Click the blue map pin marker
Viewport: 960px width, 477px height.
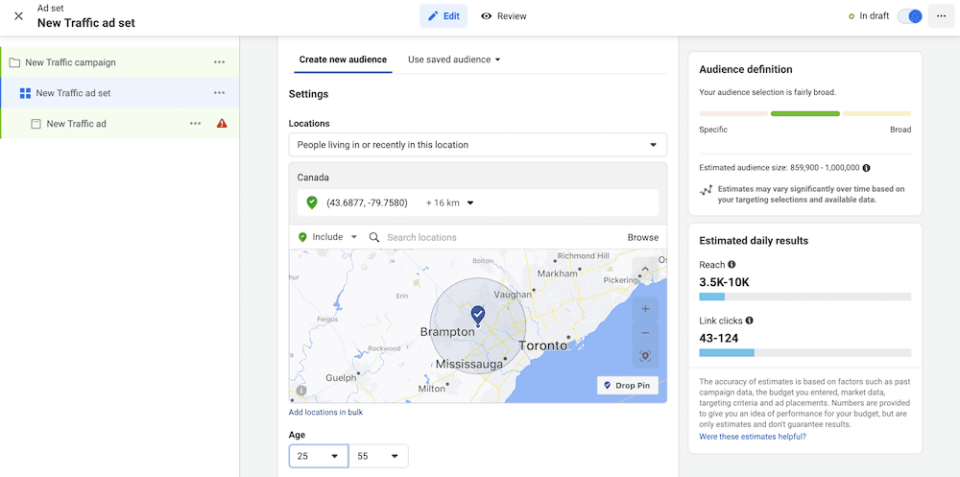tap(478, 315)
